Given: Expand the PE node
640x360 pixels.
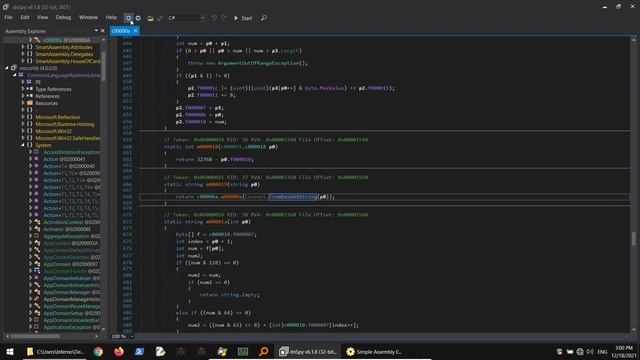Looking at the screenshot, I should click(23, 82).
